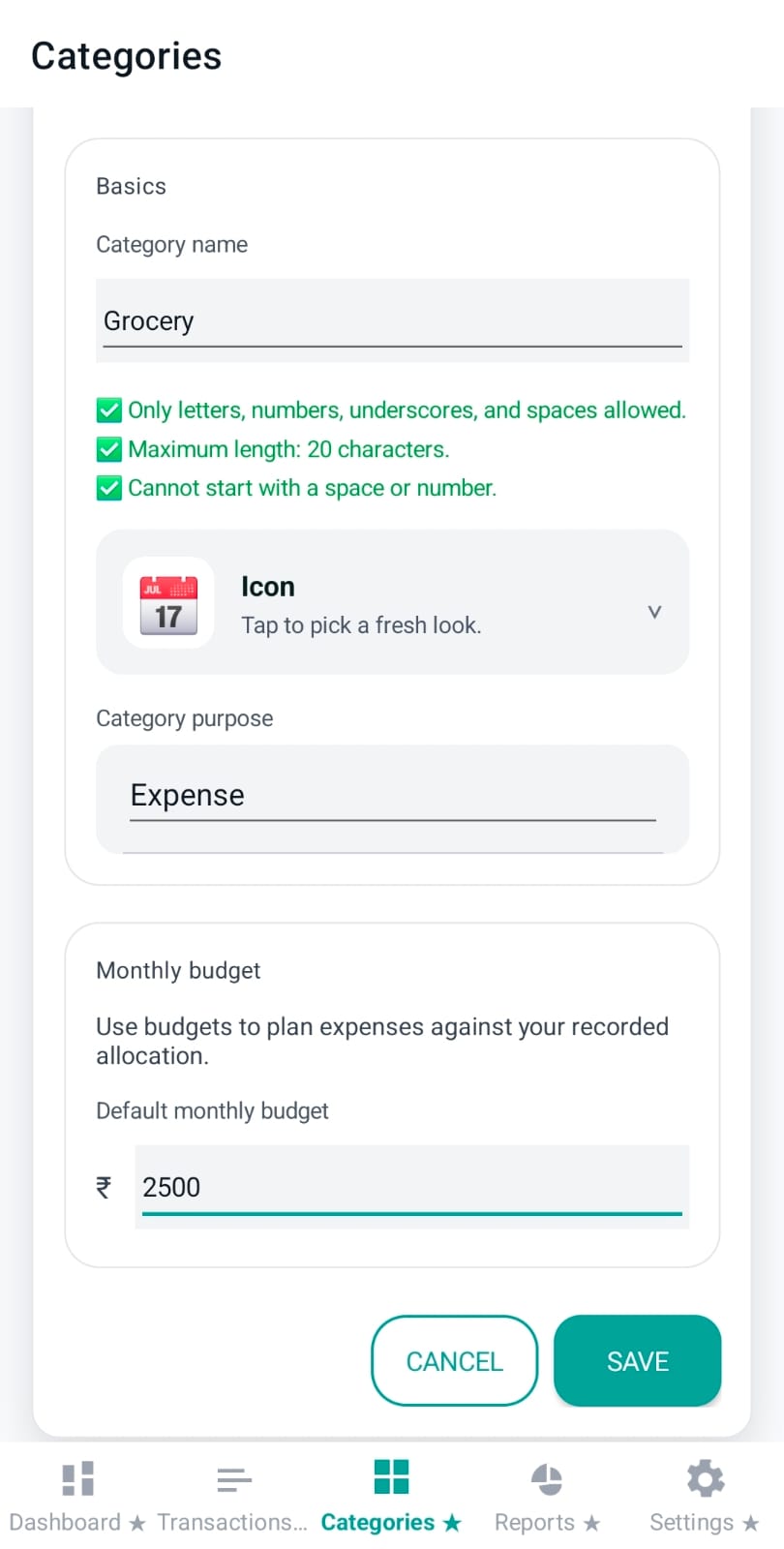Tap the calendar icon to pick new look
Image resolution: width=784 pixels, height=1549 pixels.
point(167,602)
